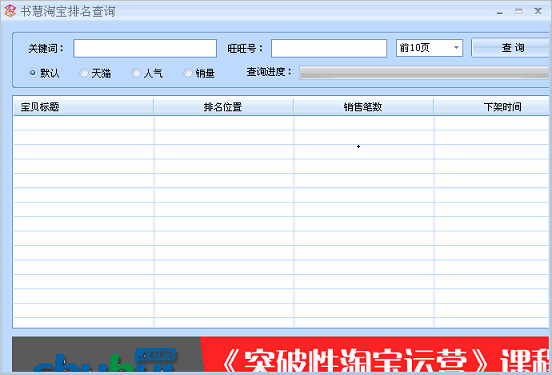Viewport: 552px width, 375px height.
Task: Maximize the window
Action: [519, 11]
